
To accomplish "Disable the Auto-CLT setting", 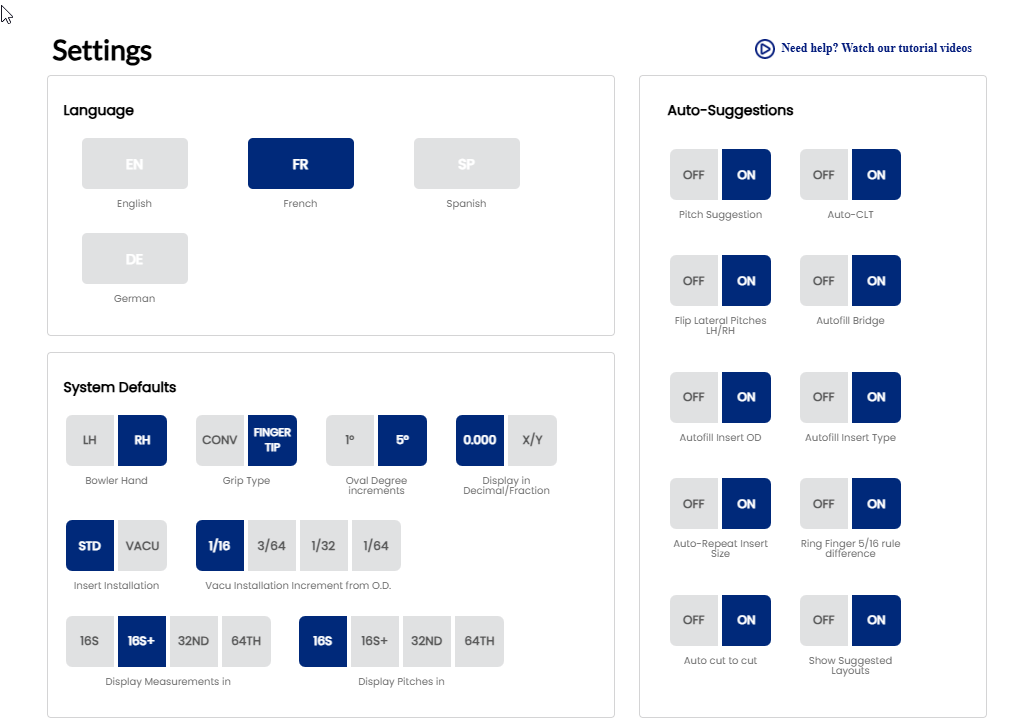I will coord(824,175).
